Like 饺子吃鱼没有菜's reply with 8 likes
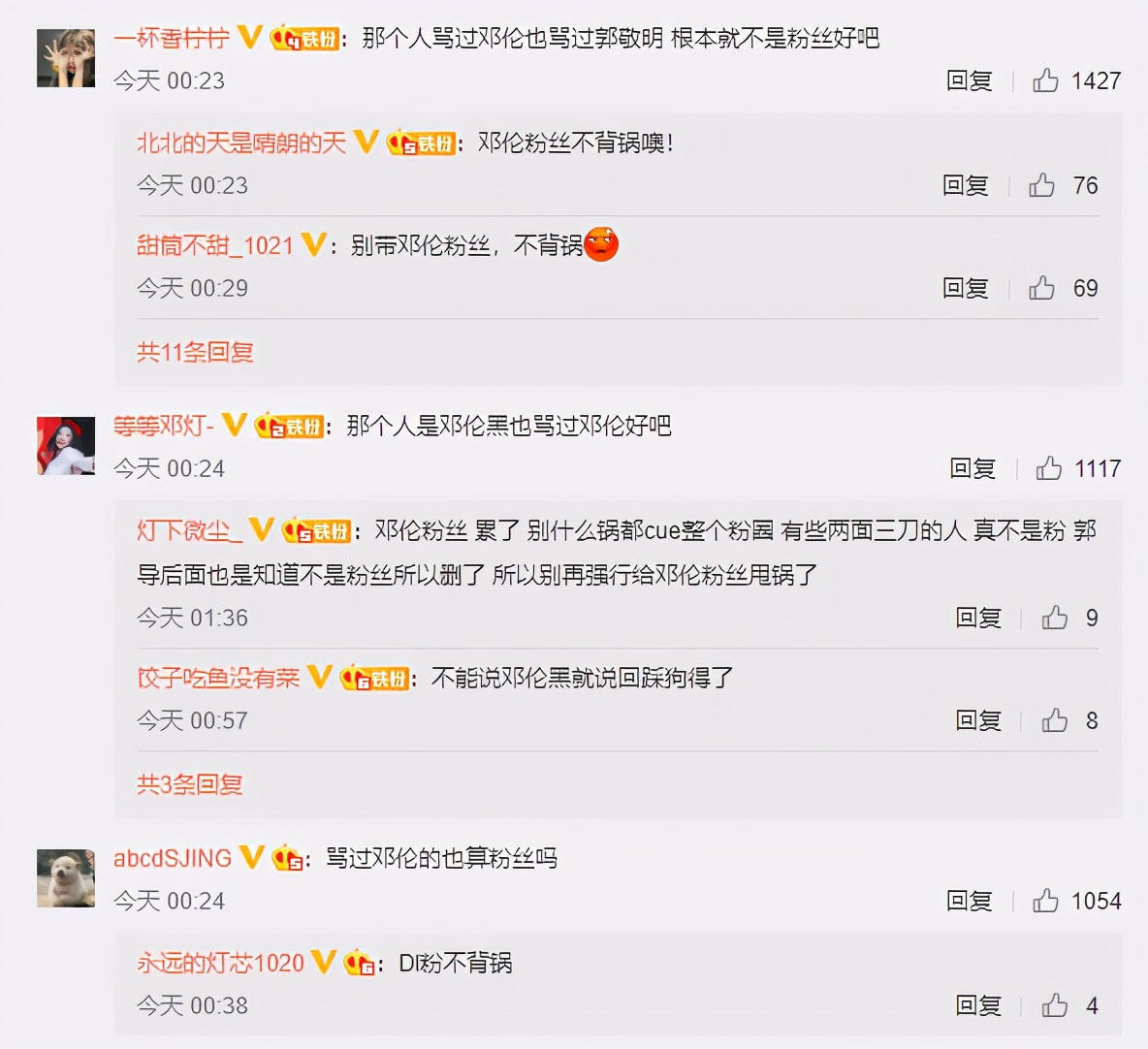 point(1054,720)
